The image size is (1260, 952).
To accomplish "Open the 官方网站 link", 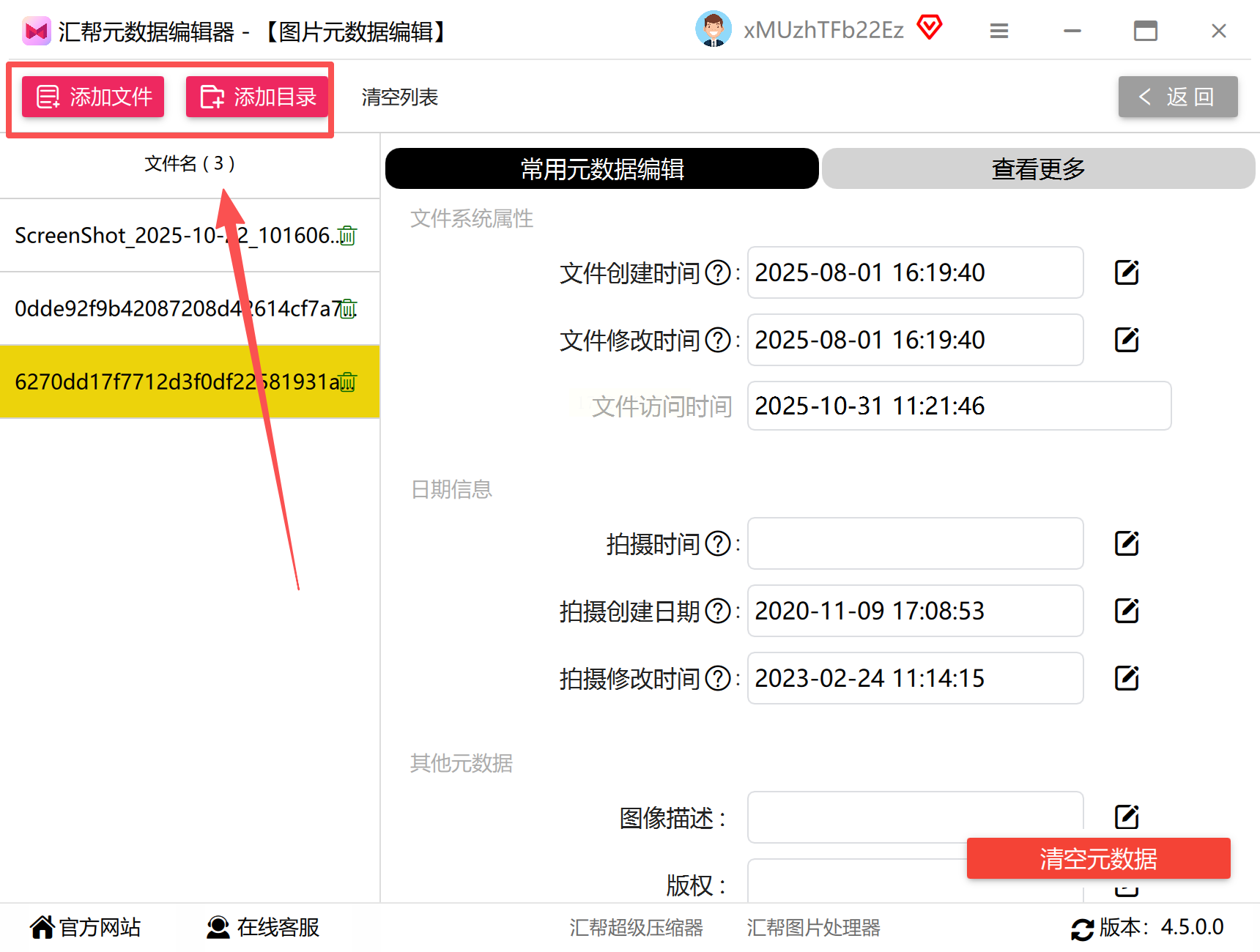I will [x=86, y=927].
